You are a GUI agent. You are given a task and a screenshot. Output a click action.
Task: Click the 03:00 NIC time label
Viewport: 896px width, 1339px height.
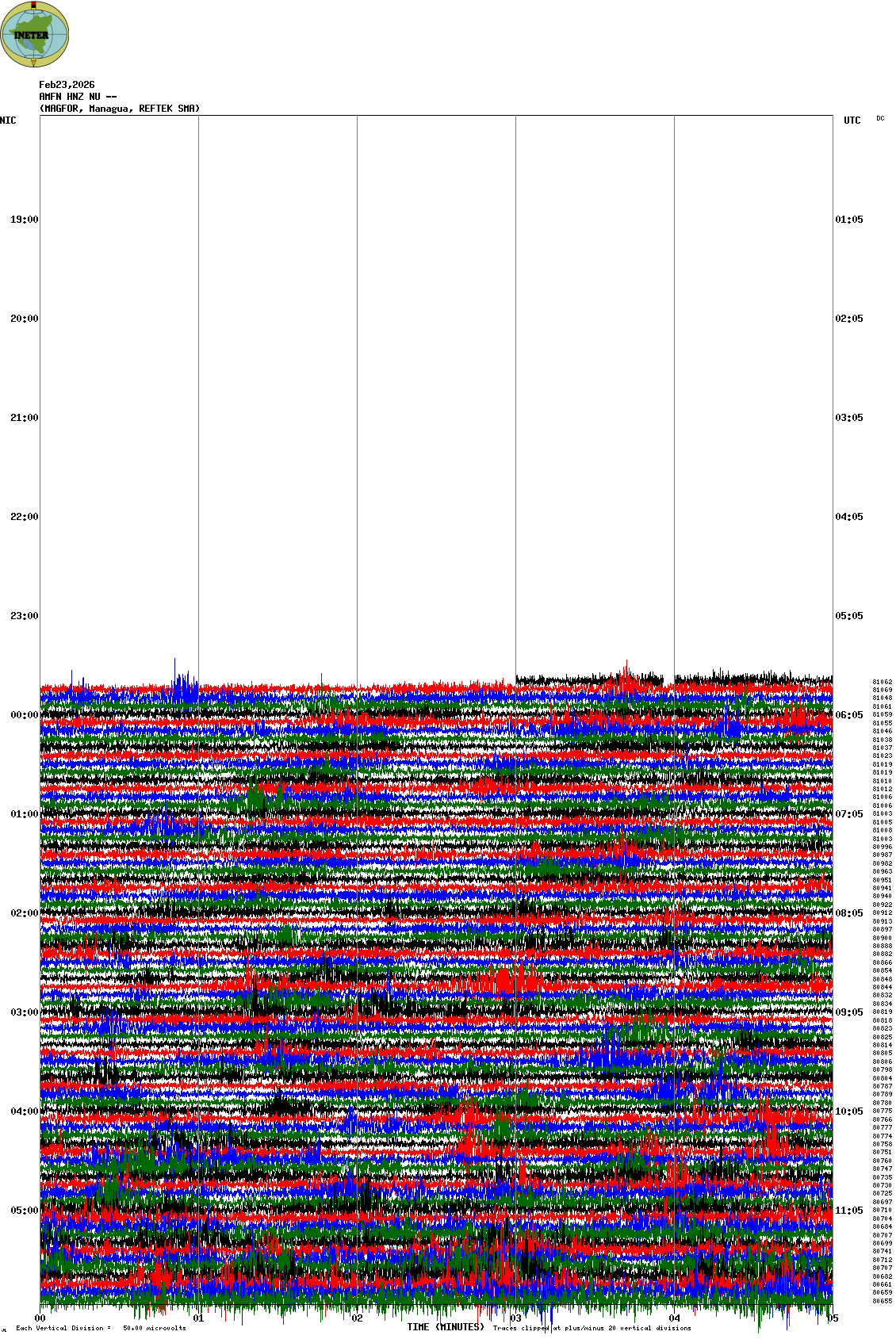24,1012
